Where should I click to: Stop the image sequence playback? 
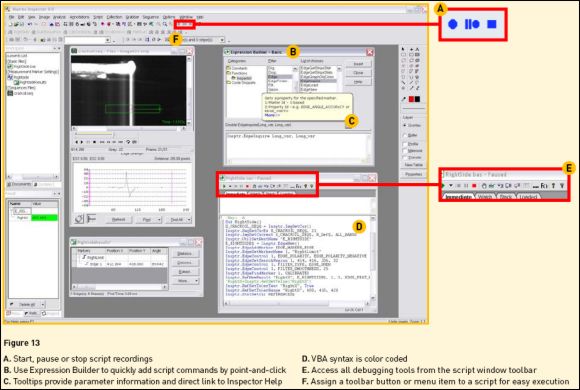(94, 142)
